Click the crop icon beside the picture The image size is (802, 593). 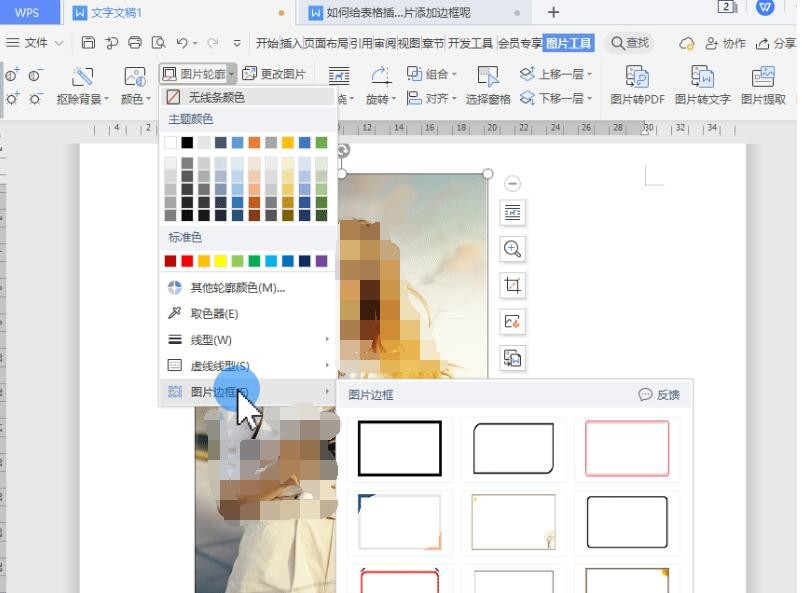[512, 286]
